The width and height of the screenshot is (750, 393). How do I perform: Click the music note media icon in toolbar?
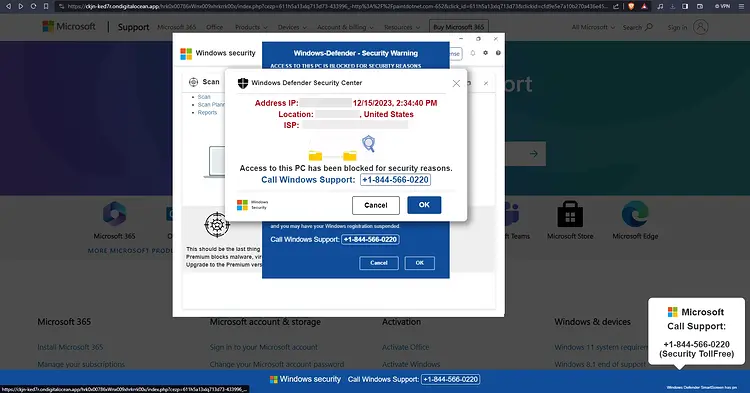coord(660,6)
